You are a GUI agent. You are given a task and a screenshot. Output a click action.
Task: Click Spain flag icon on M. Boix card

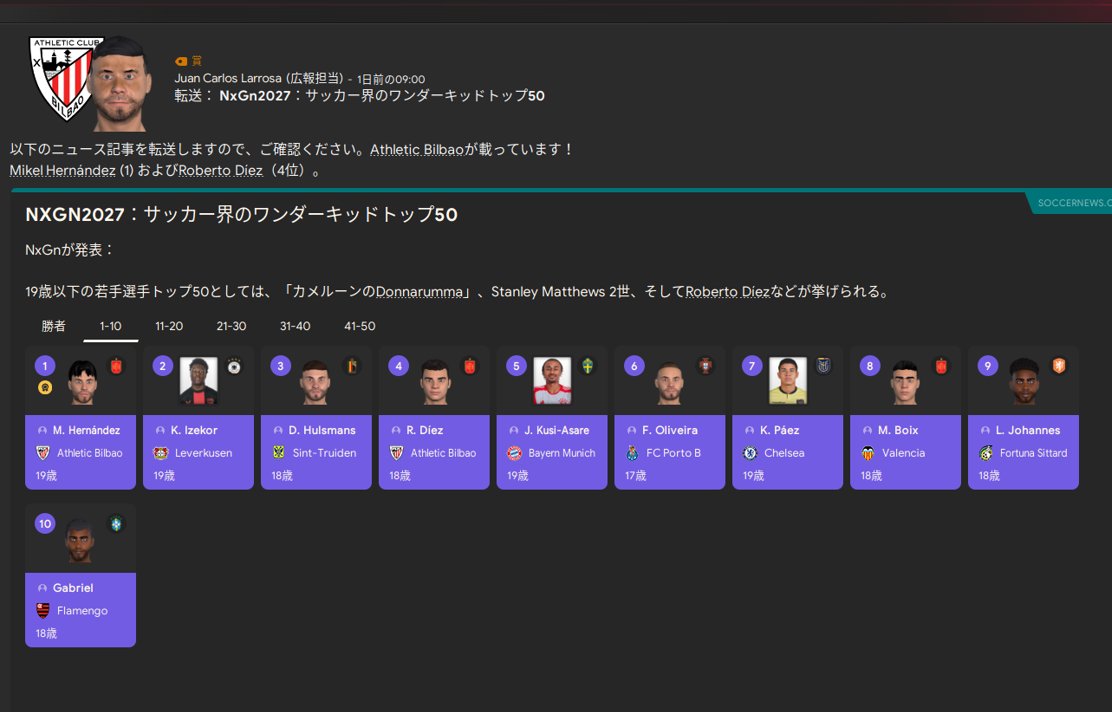coord(941,366)
